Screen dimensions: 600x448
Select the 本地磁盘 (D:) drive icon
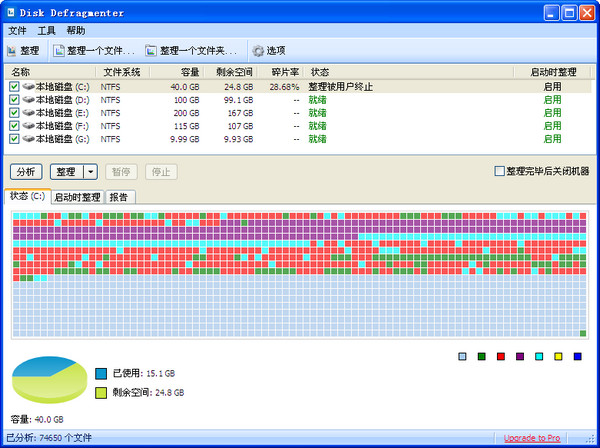[x=28, y=100]
